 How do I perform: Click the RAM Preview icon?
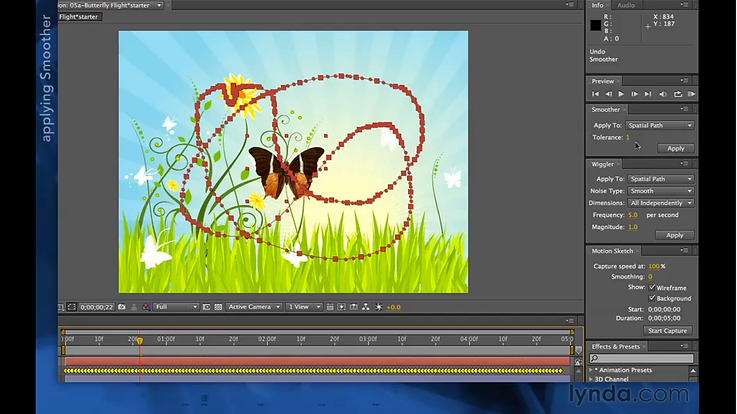pos(691,94)
